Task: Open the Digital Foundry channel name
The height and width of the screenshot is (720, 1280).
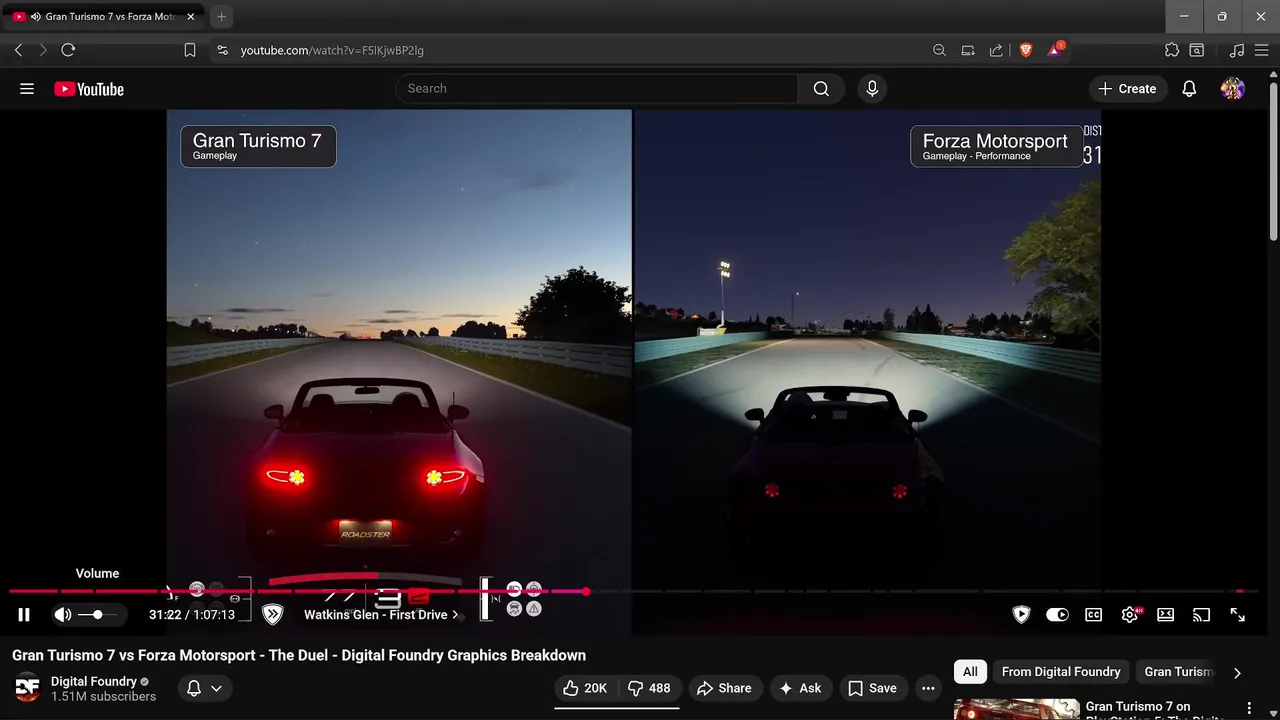Action: click(94, 681)
